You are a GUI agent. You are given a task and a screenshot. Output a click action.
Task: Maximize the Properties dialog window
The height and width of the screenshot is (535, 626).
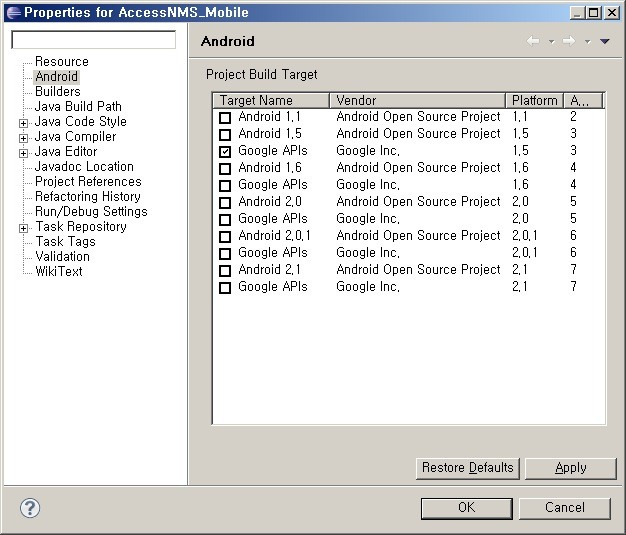[594, 13]
